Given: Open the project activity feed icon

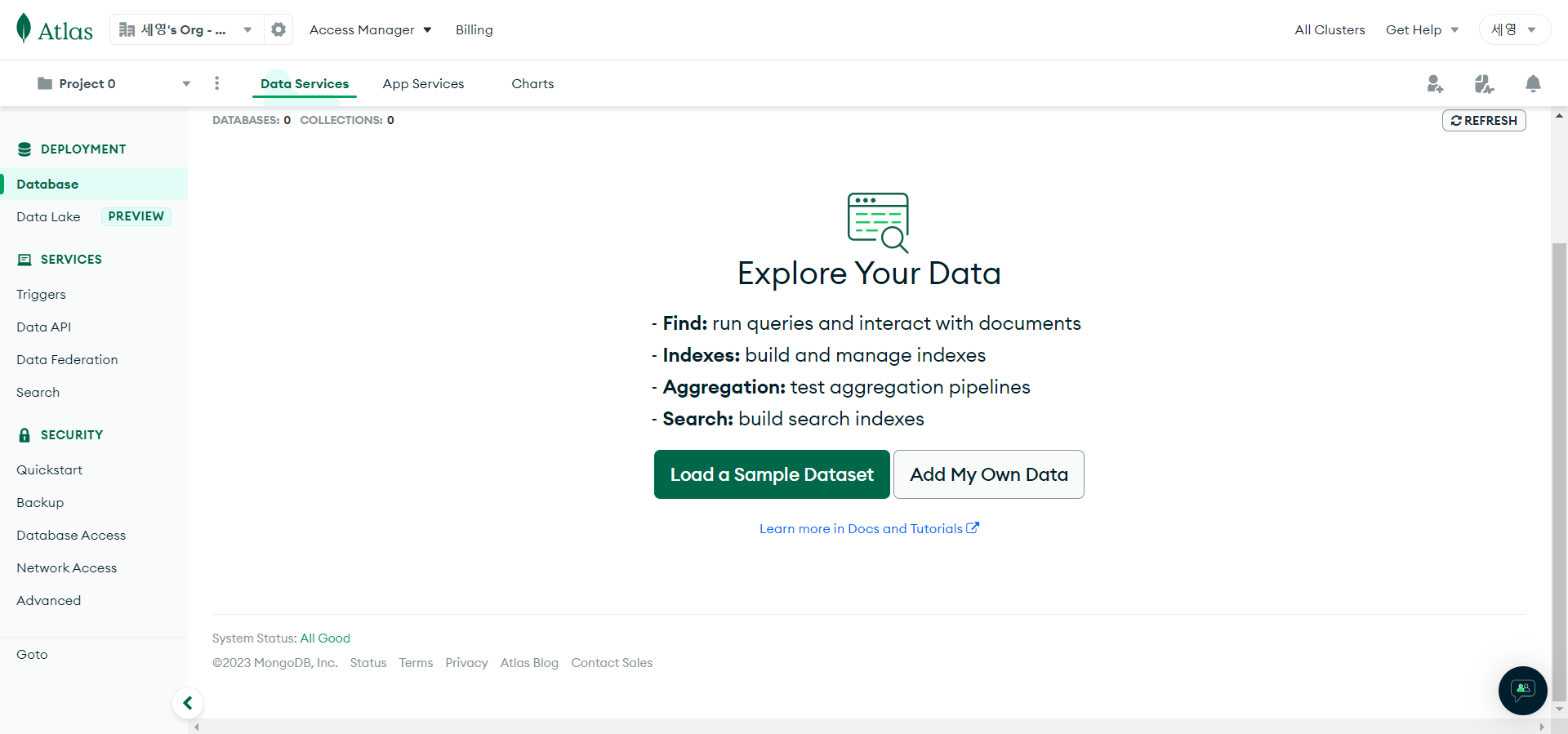Looking at the screenshot, I should click(1484, 83).
